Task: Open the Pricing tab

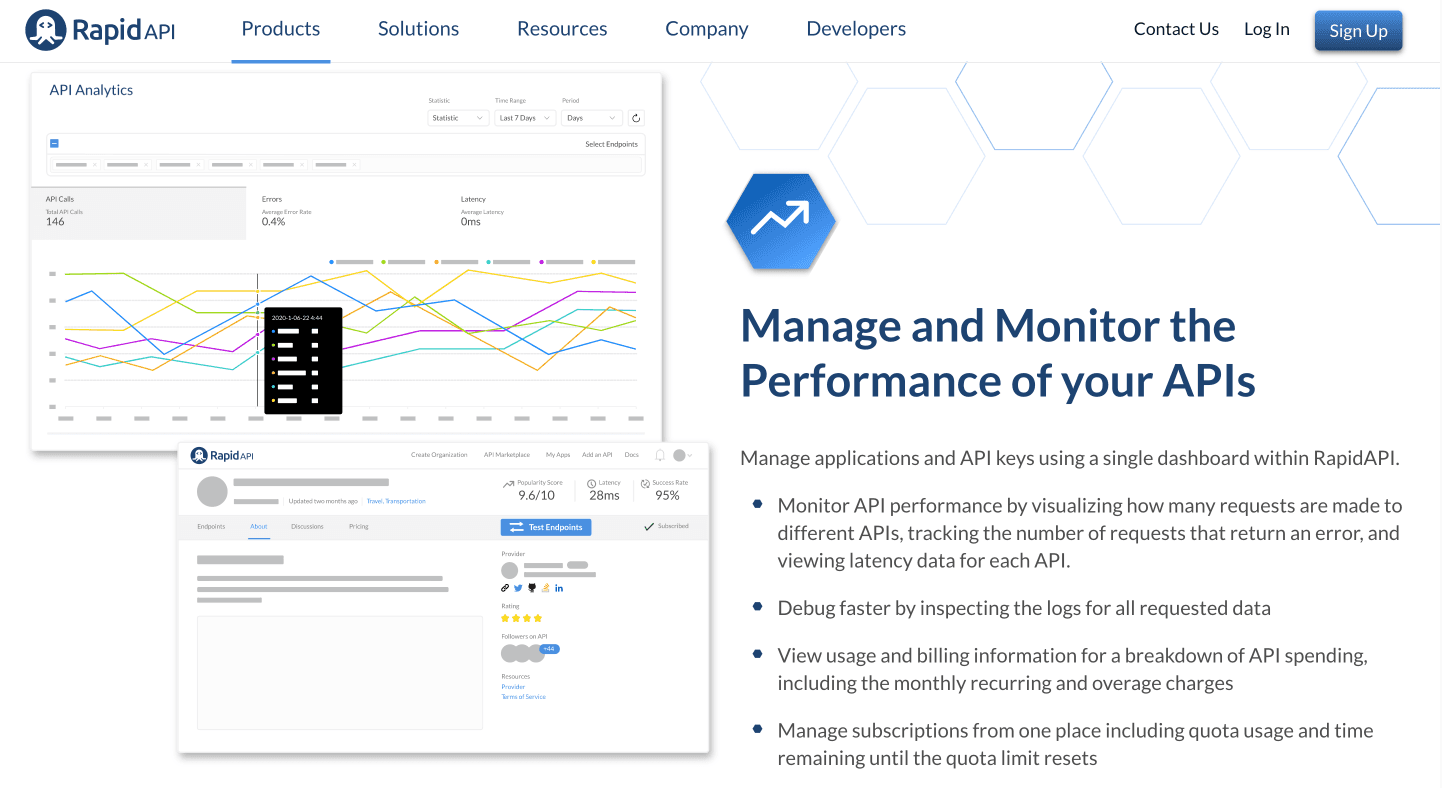Action: coord(359,526)
